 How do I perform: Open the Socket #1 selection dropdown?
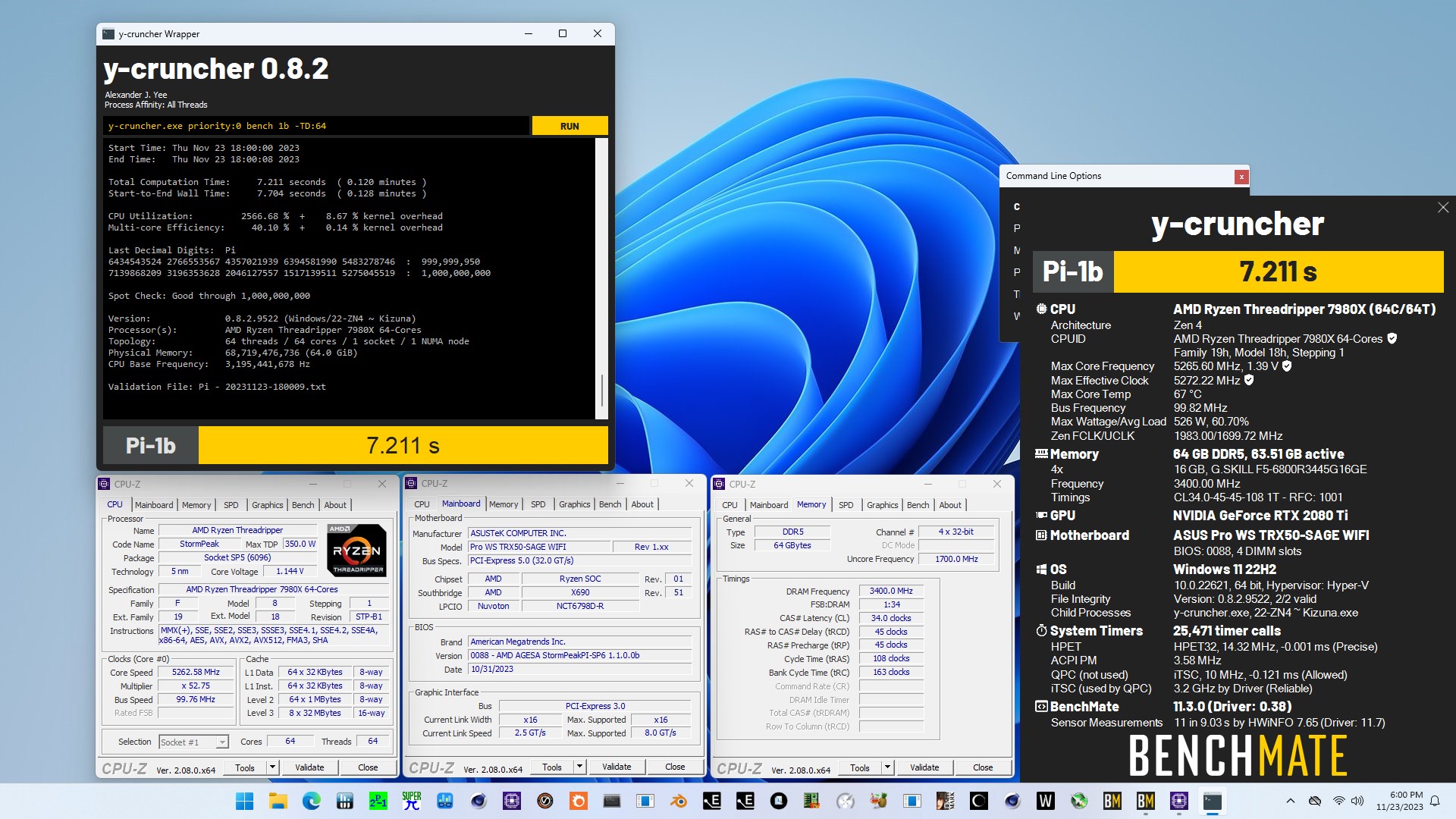(193, 742)
